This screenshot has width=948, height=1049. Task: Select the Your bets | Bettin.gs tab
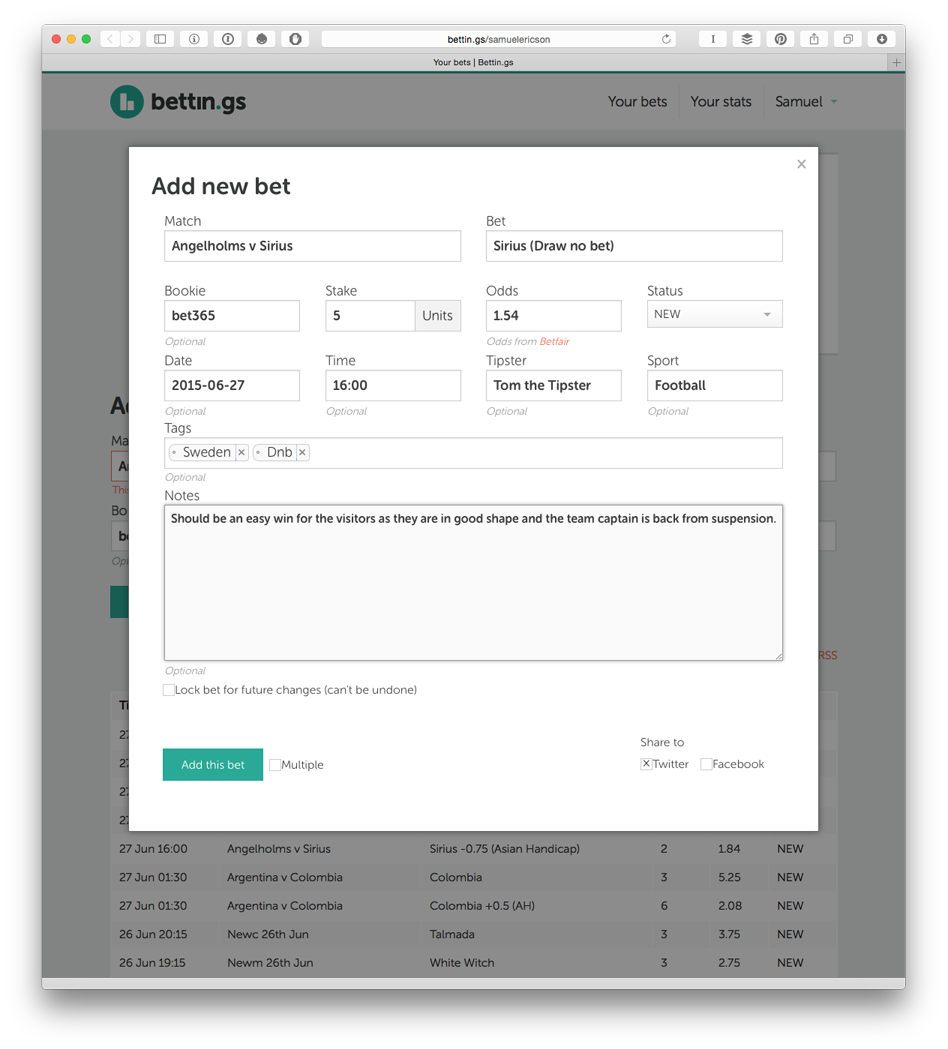(x=473, y=62)
